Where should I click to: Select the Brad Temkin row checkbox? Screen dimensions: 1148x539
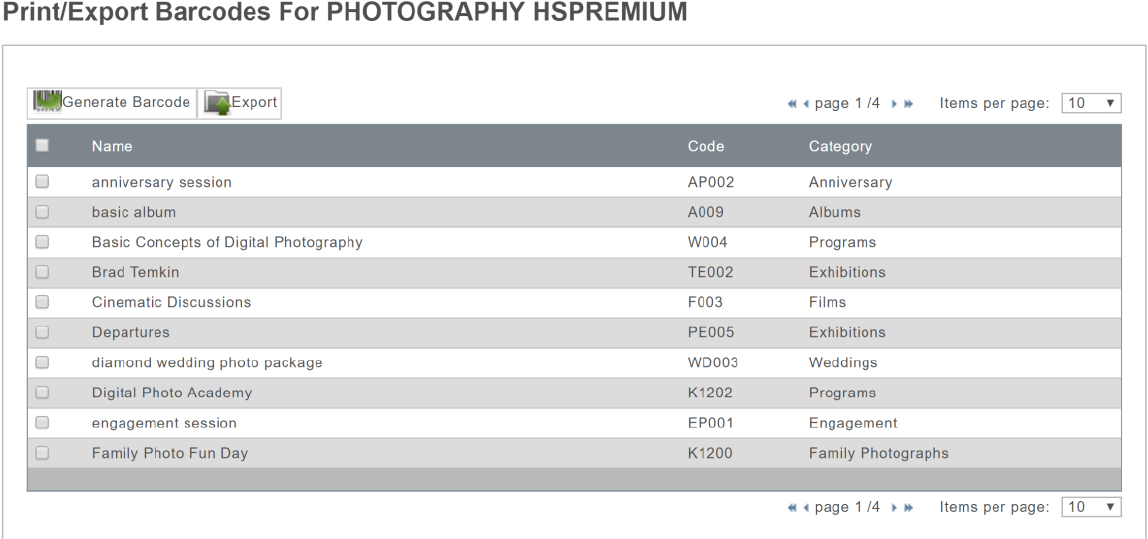coord(42,272)
